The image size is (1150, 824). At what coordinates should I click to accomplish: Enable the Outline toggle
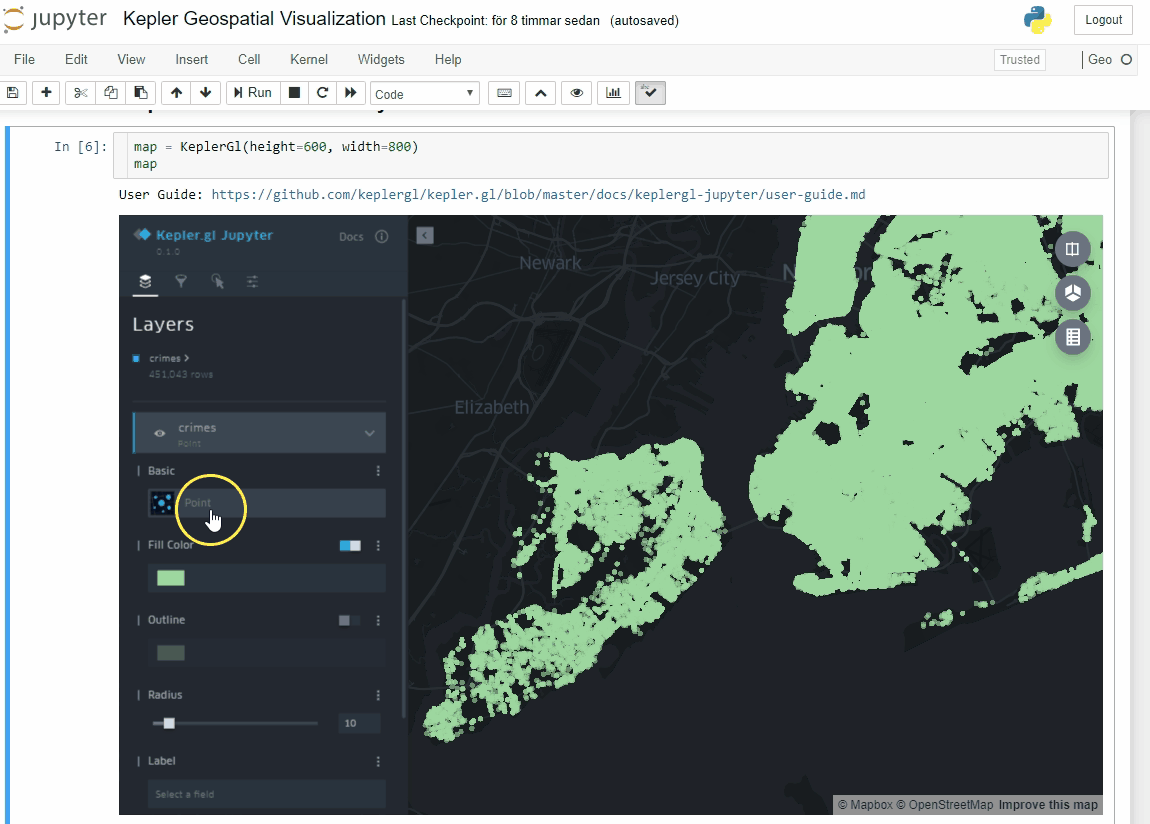pos(350,621)
